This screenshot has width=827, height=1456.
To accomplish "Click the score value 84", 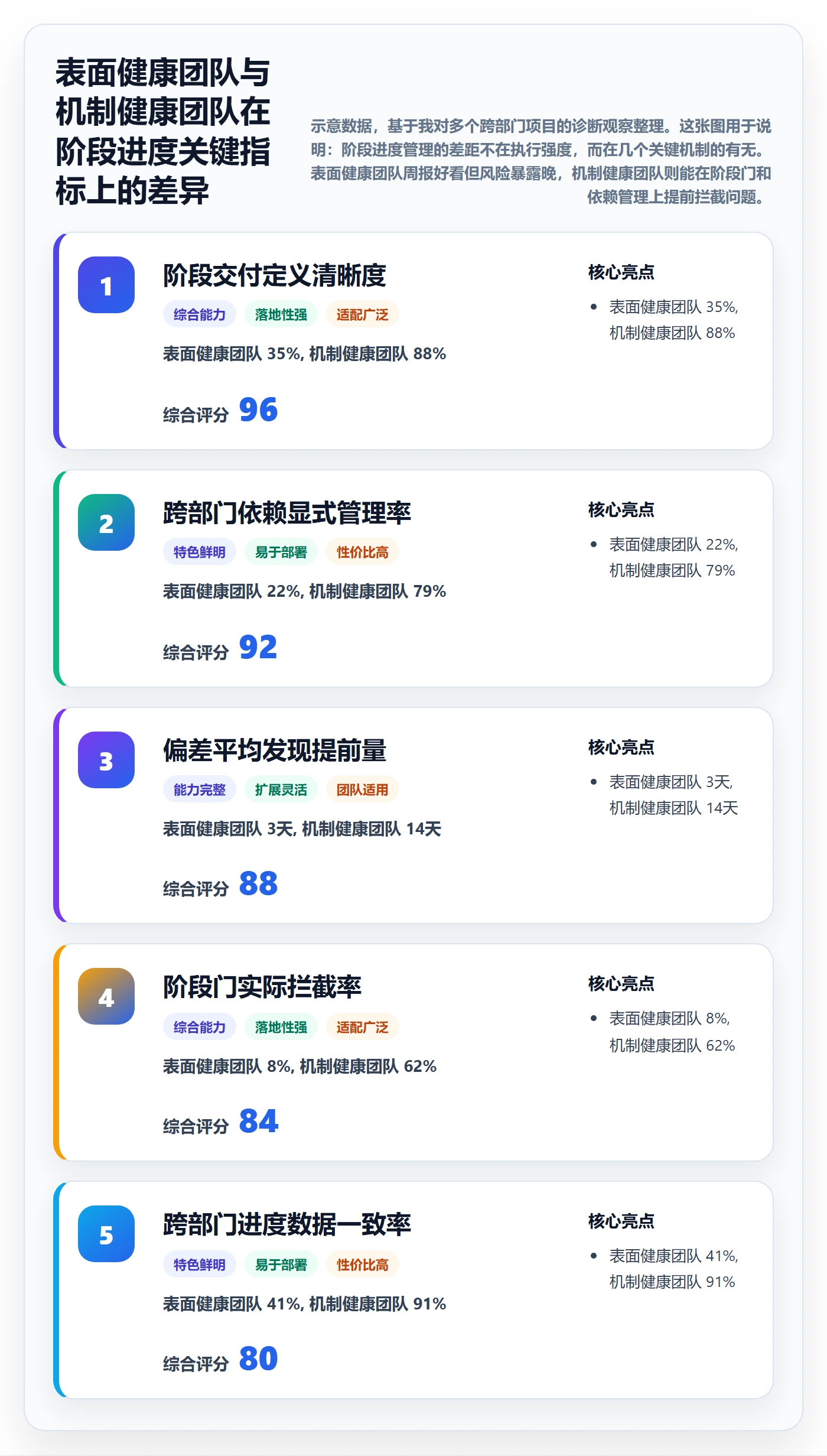I will 258,1121.
